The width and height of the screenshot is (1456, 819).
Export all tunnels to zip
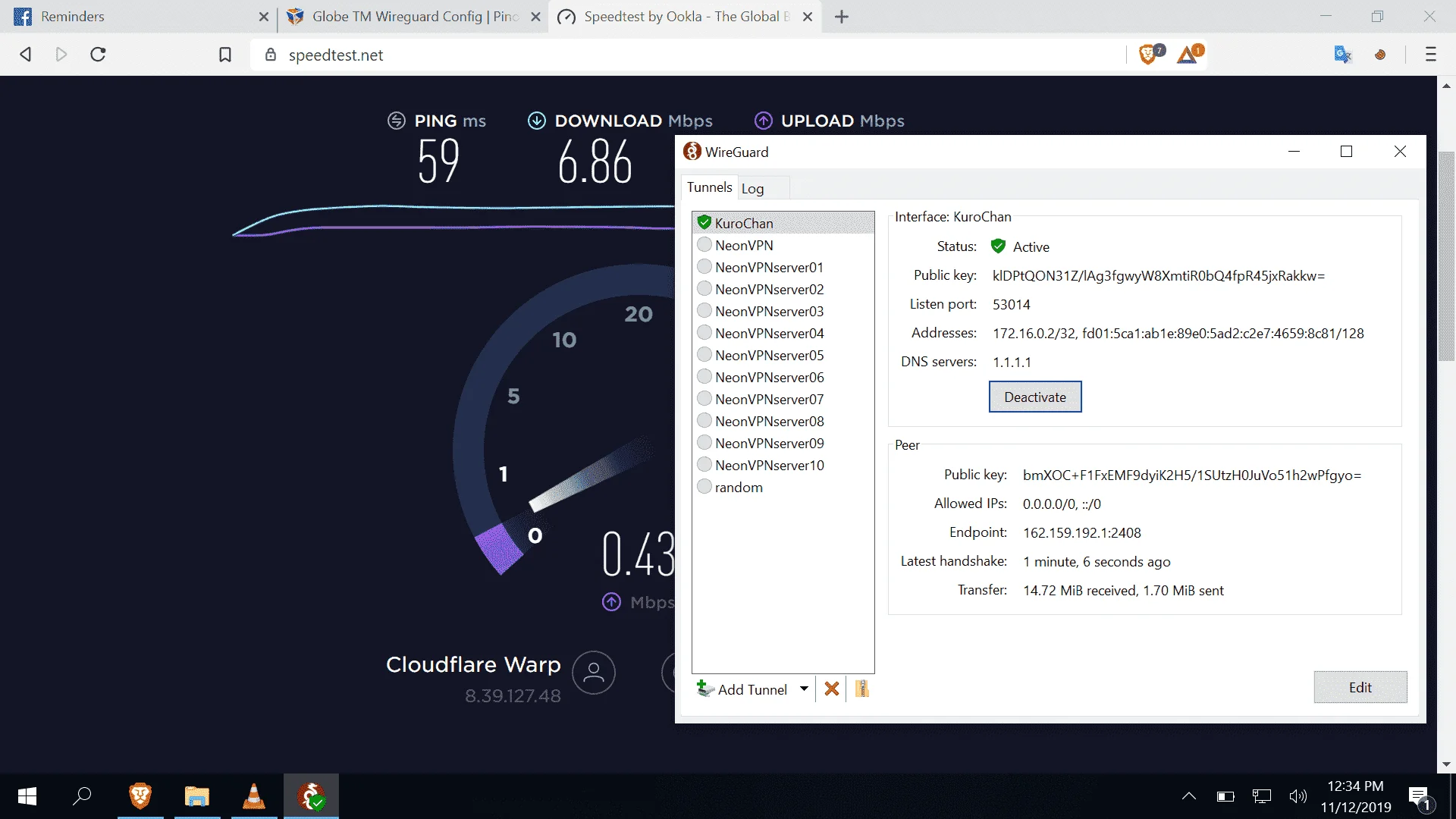(x=861, y=689)
